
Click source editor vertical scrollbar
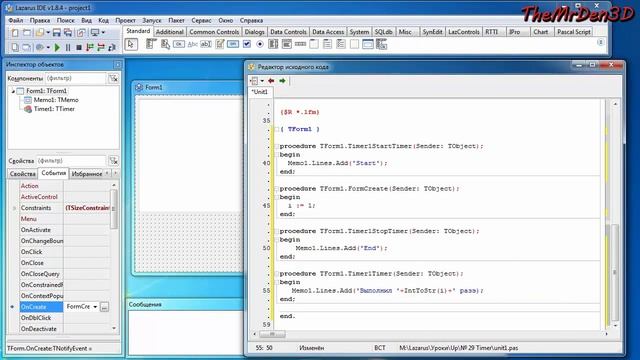pos(615,215)
